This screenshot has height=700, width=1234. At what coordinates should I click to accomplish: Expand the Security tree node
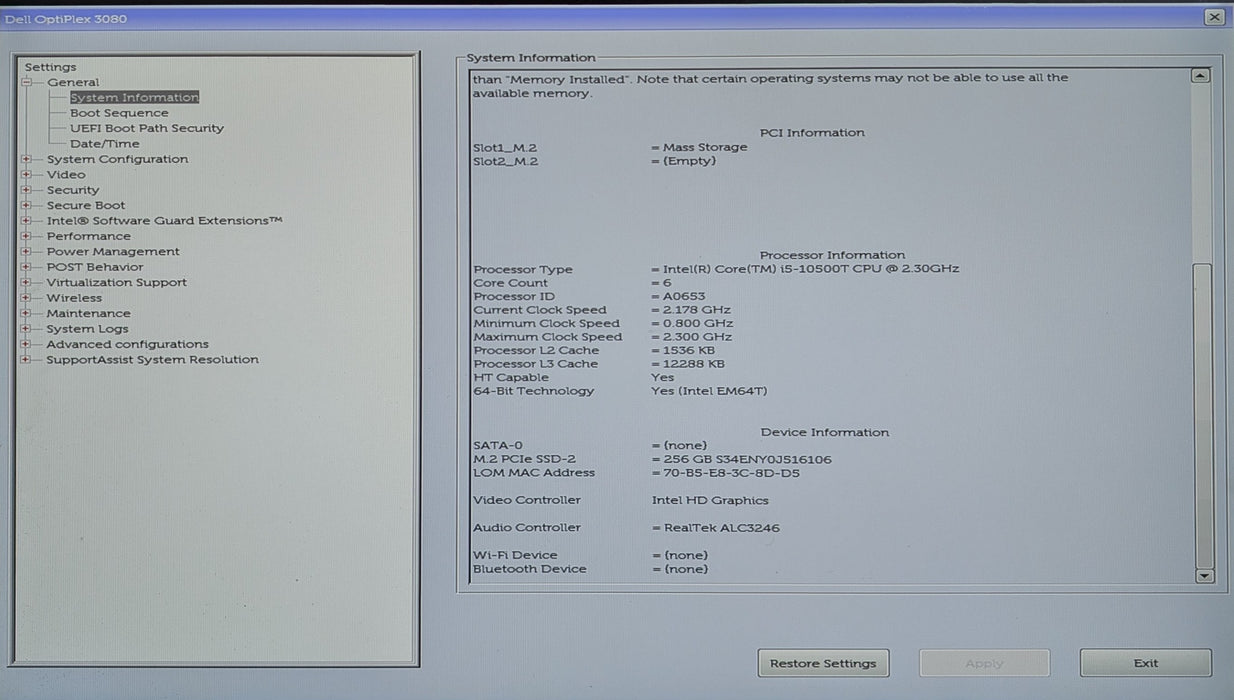click(x=26, y=190)
